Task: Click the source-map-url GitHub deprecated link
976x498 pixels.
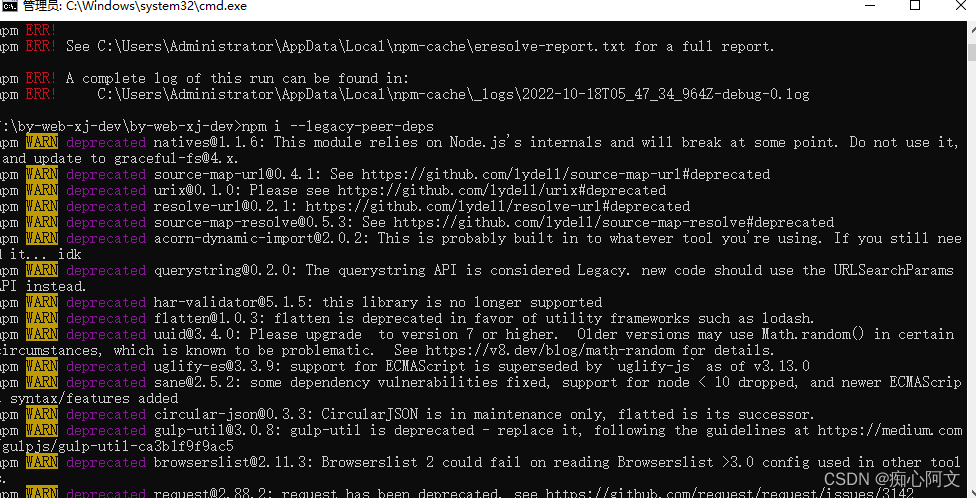Action: 565,174
